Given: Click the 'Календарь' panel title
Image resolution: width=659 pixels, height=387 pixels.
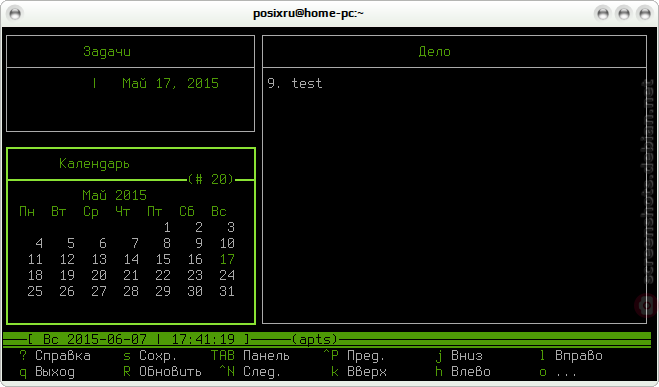Looking at the screenshot, I should click(x=95, y=163).
